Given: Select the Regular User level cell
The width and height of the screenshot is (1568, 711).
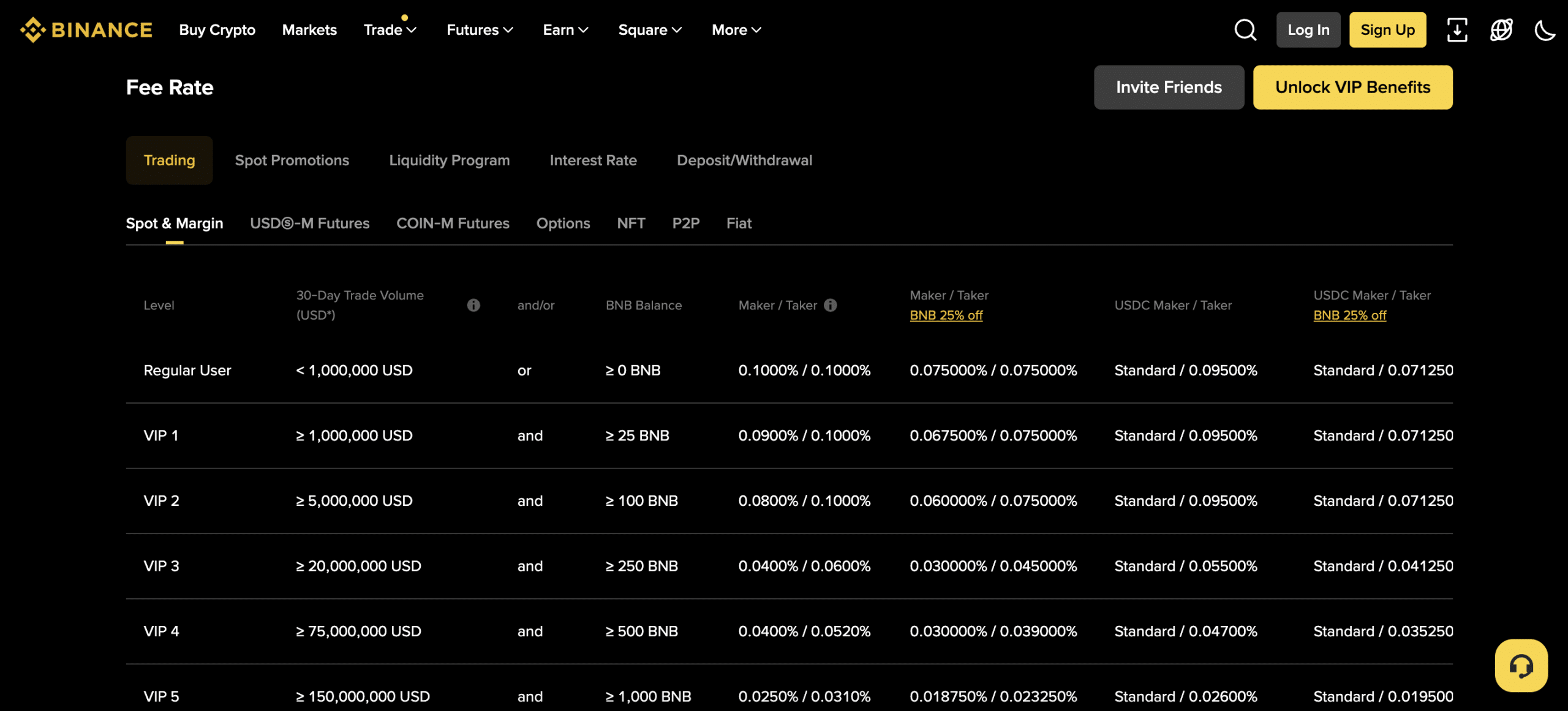Looking at the screenshot, I should click(x=187, y=370).
